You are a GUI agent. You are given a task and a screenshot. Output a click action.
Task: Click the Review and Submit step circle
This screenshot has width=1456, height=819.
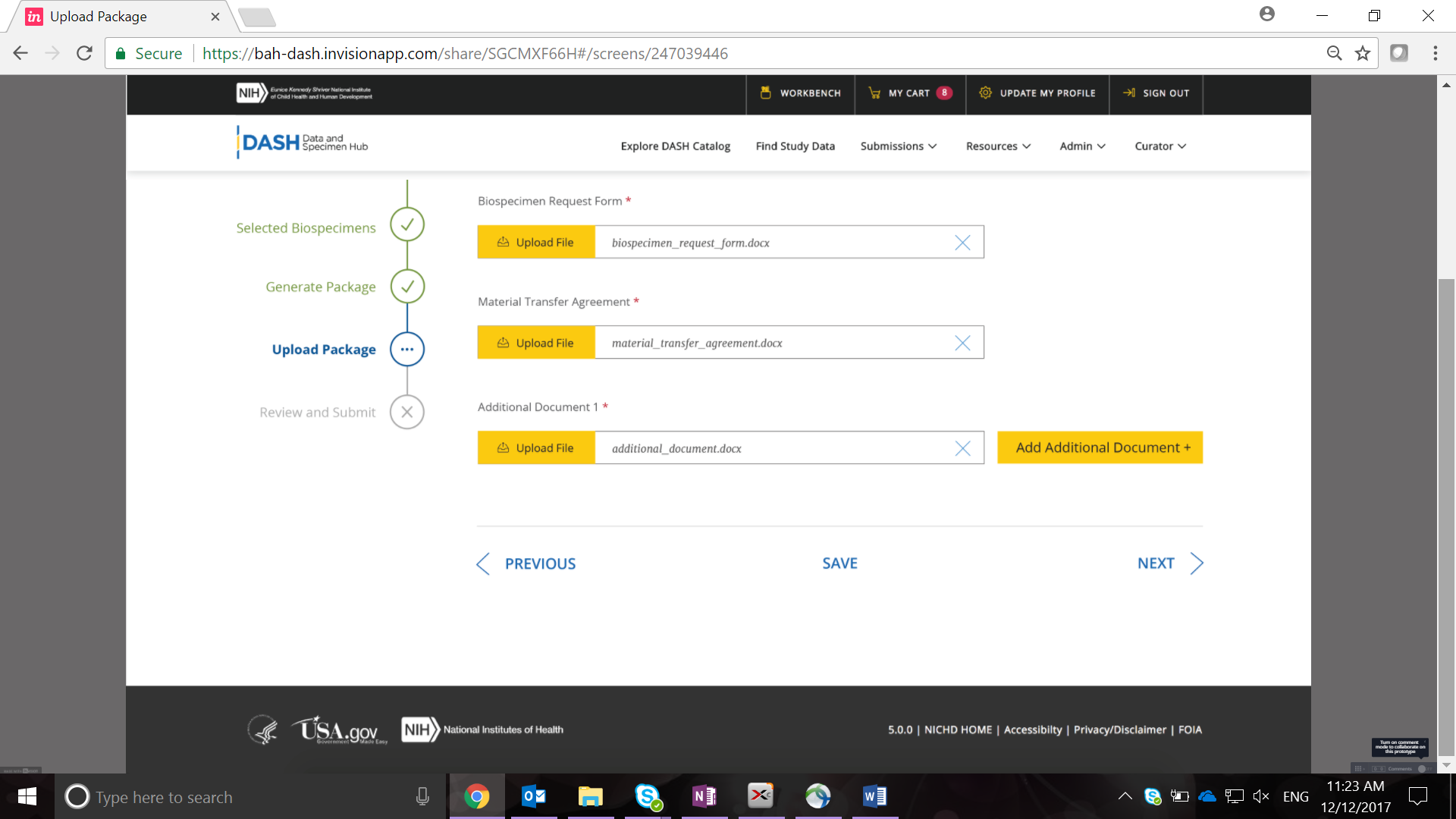pyautogui.click(x=407, y=412)
